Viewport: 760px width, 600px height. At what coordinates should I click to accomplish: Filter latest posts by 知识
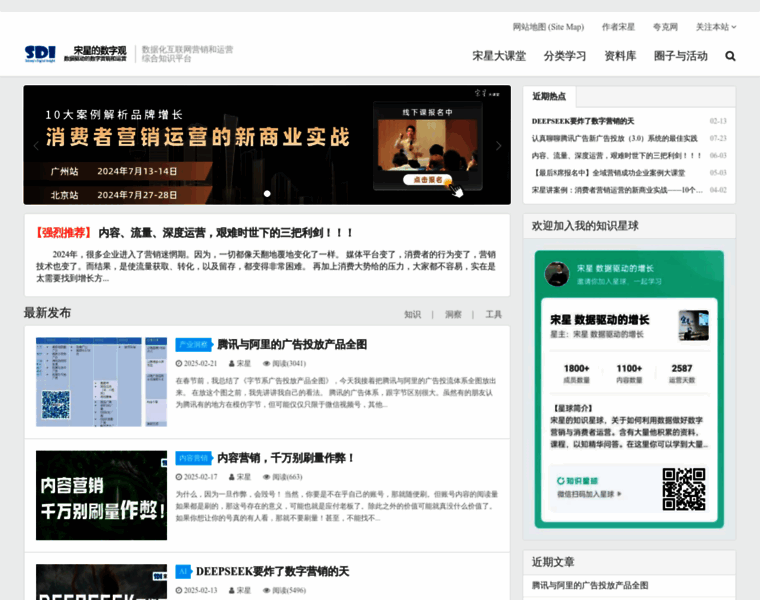[x=412, y=315]
